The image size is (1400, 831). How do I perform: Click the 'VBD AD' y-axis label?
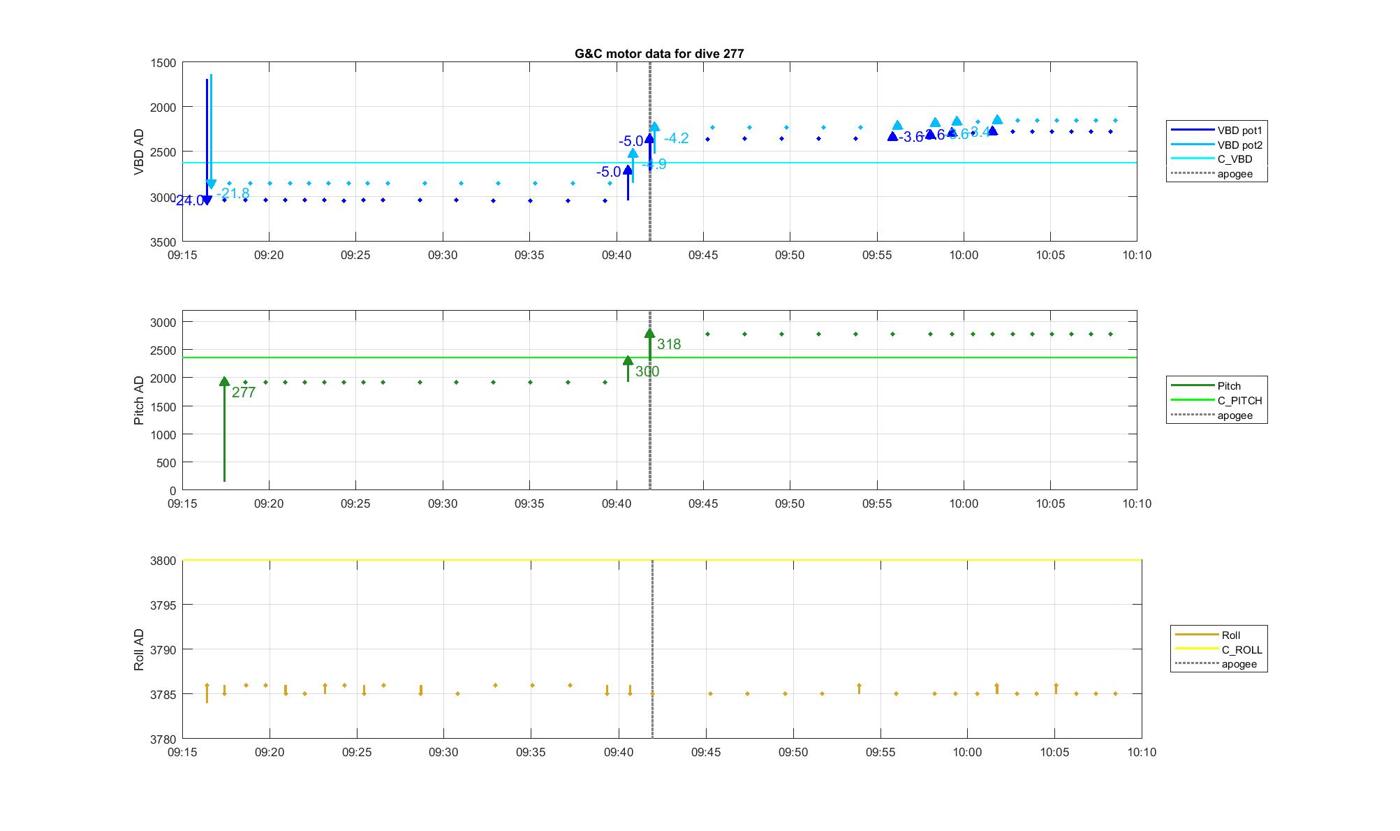[x=139, y=152]
